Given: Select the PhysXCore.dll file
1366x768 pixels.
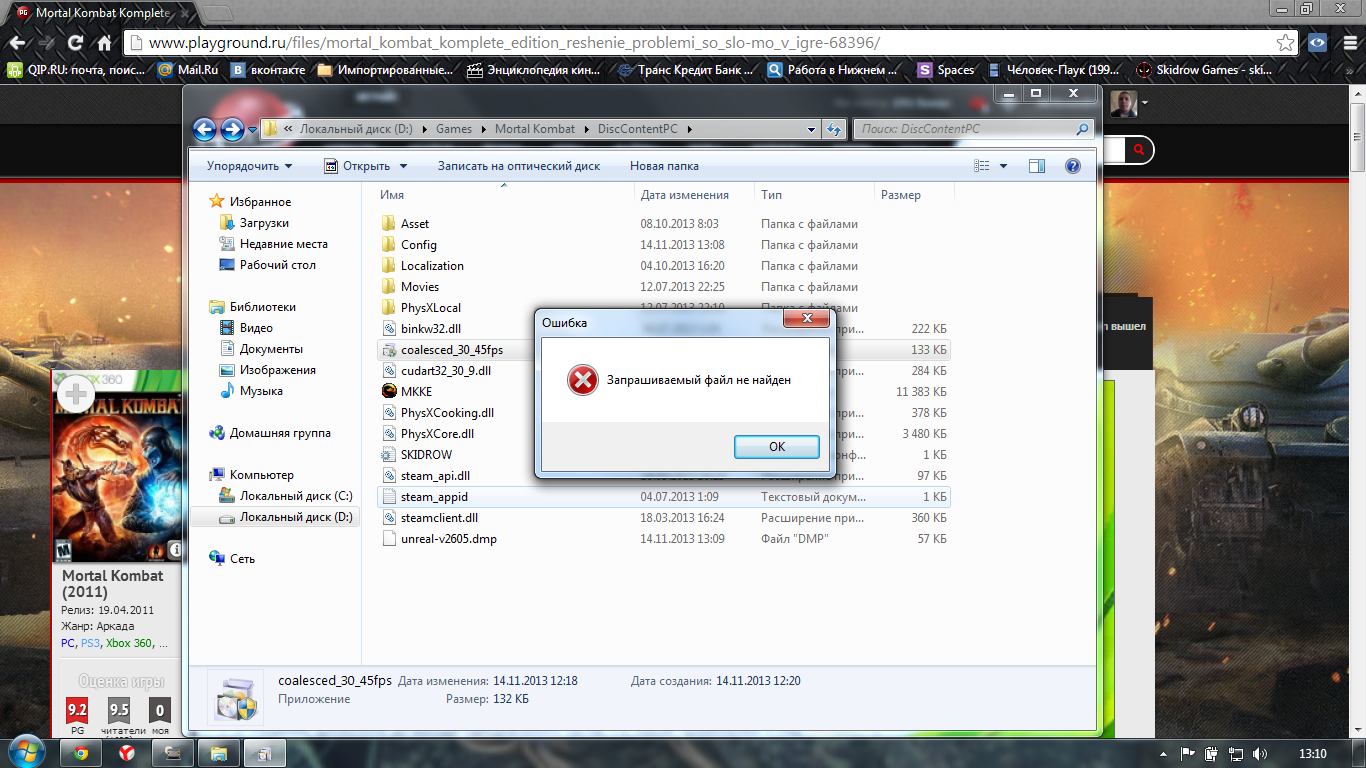Looking at the screenshot, I should [437, 434].
